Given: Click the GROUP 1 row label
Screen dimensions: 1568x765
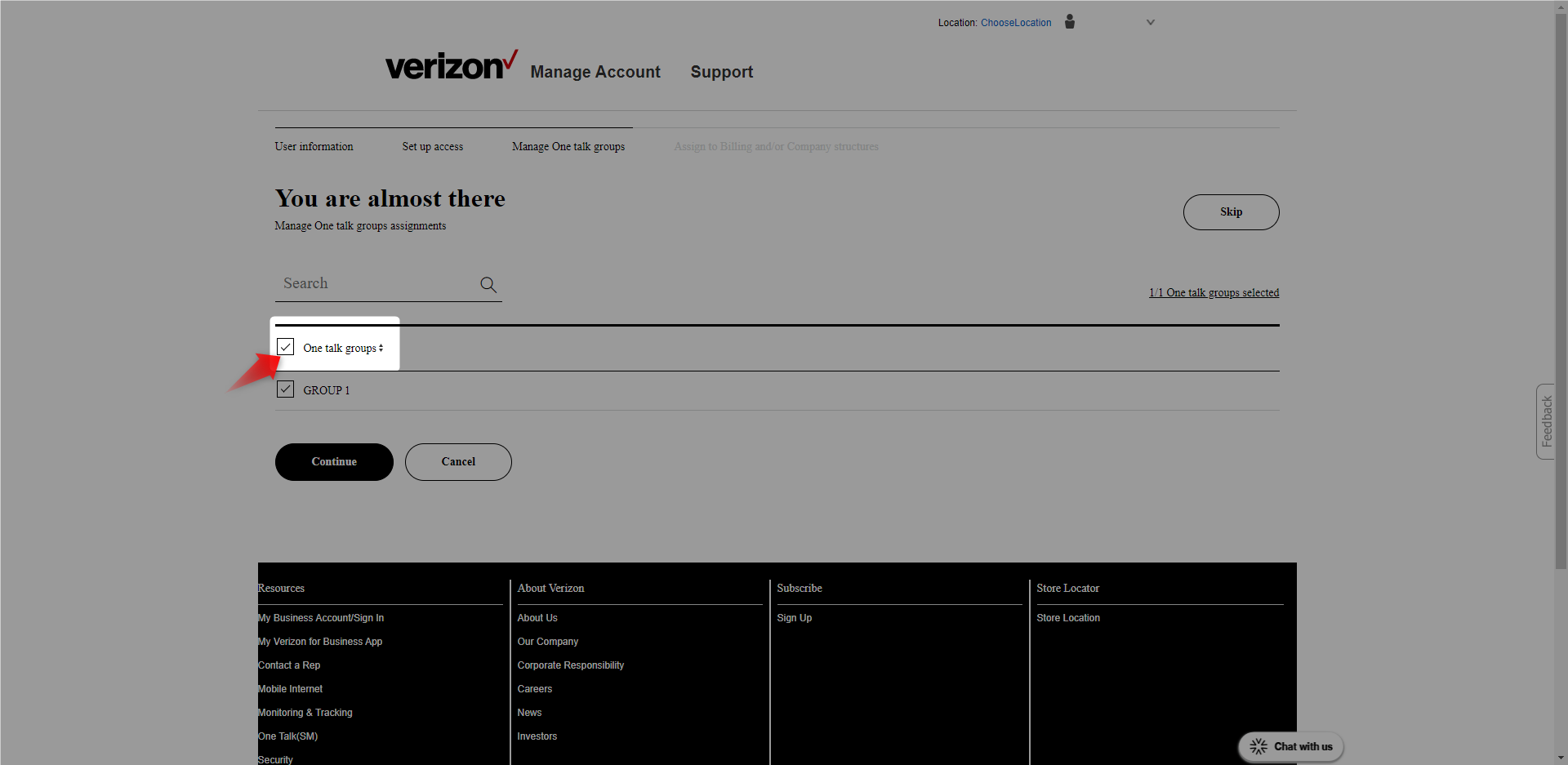Looking at the screenshot, I should 327,390.
